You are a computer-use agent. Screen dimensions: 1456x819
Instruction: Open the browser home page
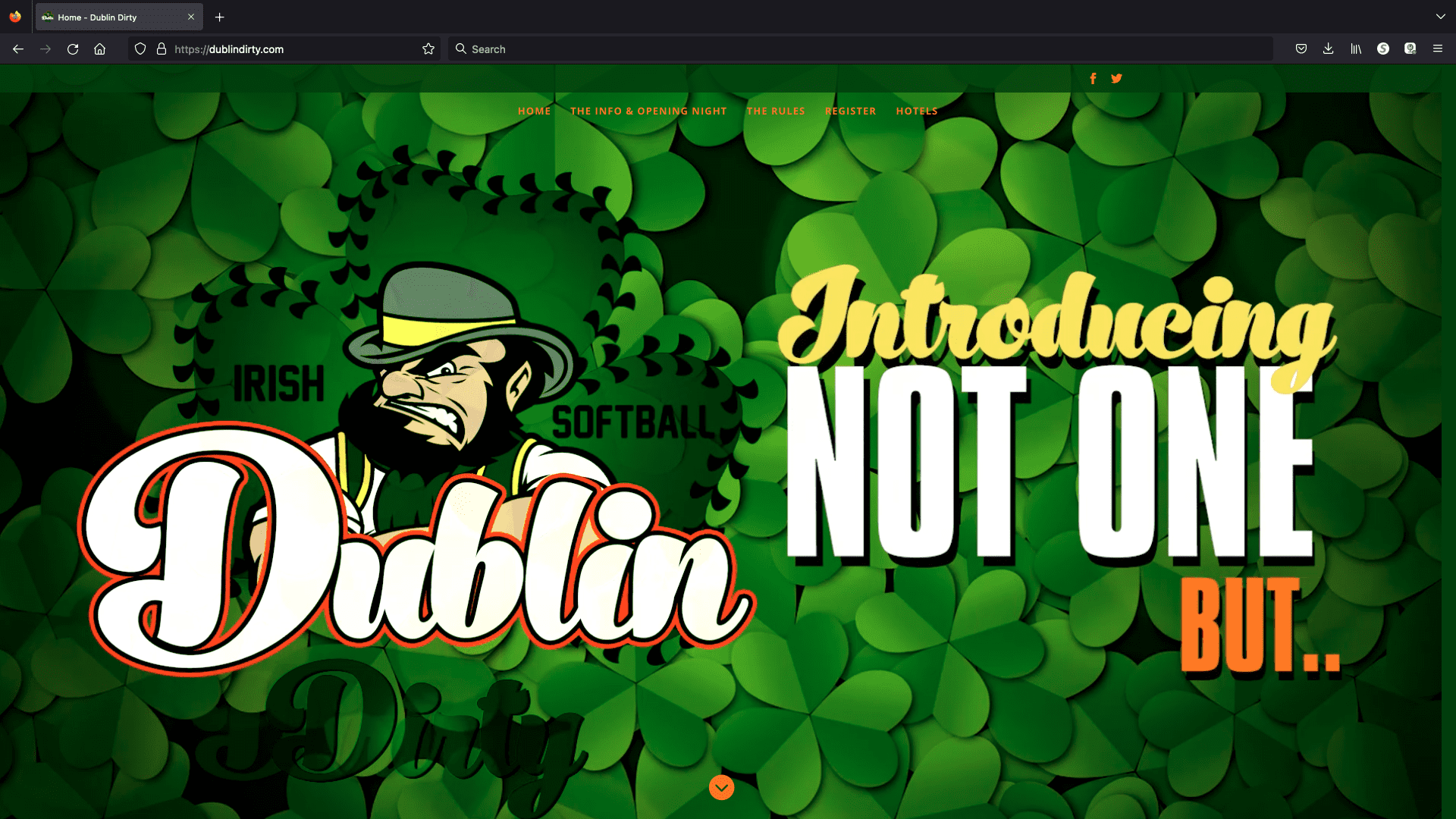point(99,49)
